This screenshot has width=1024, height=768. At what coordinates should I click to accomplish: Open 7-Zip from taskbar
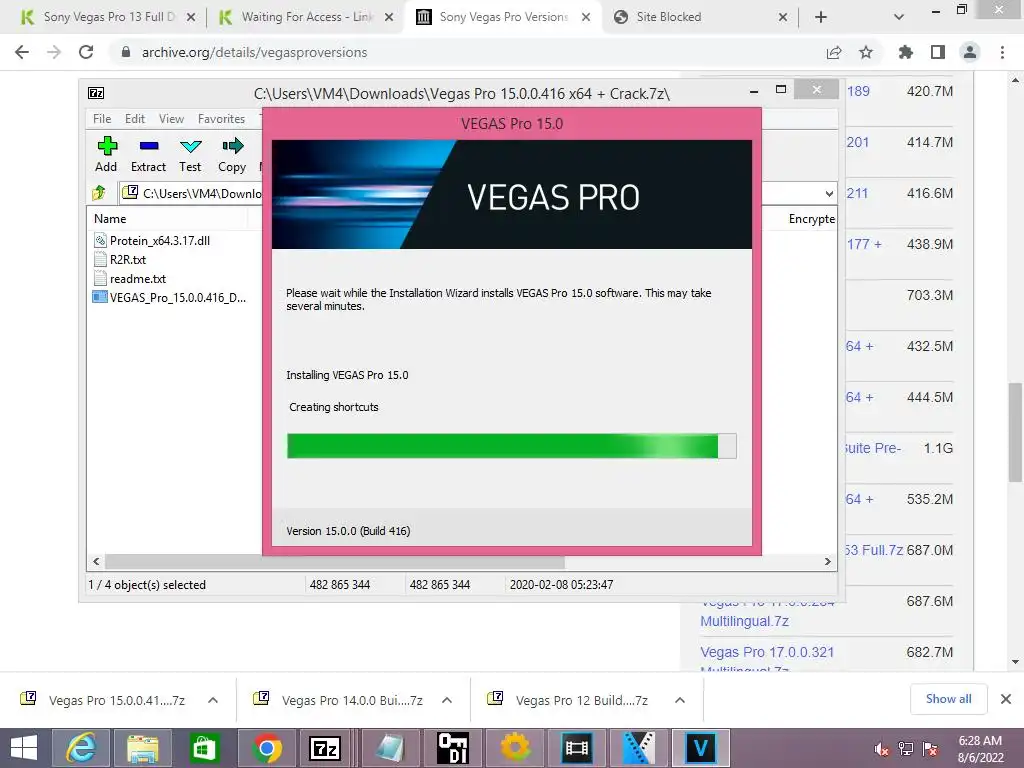point(325,748)
